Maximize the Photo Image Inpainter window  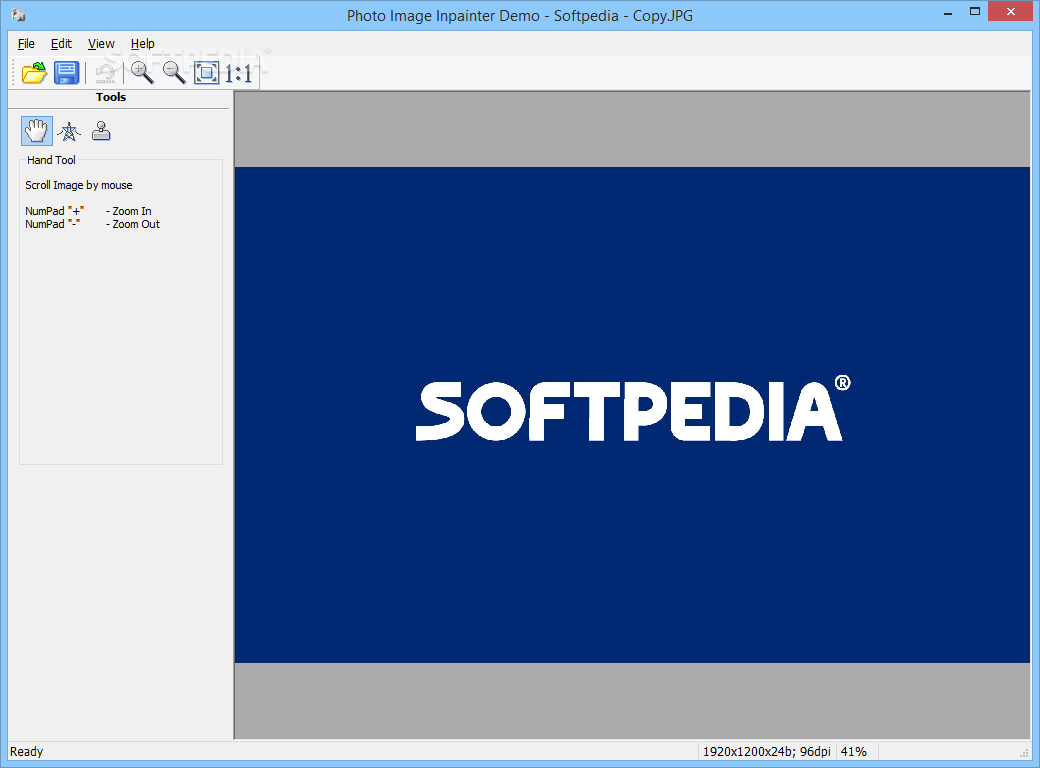975,11
